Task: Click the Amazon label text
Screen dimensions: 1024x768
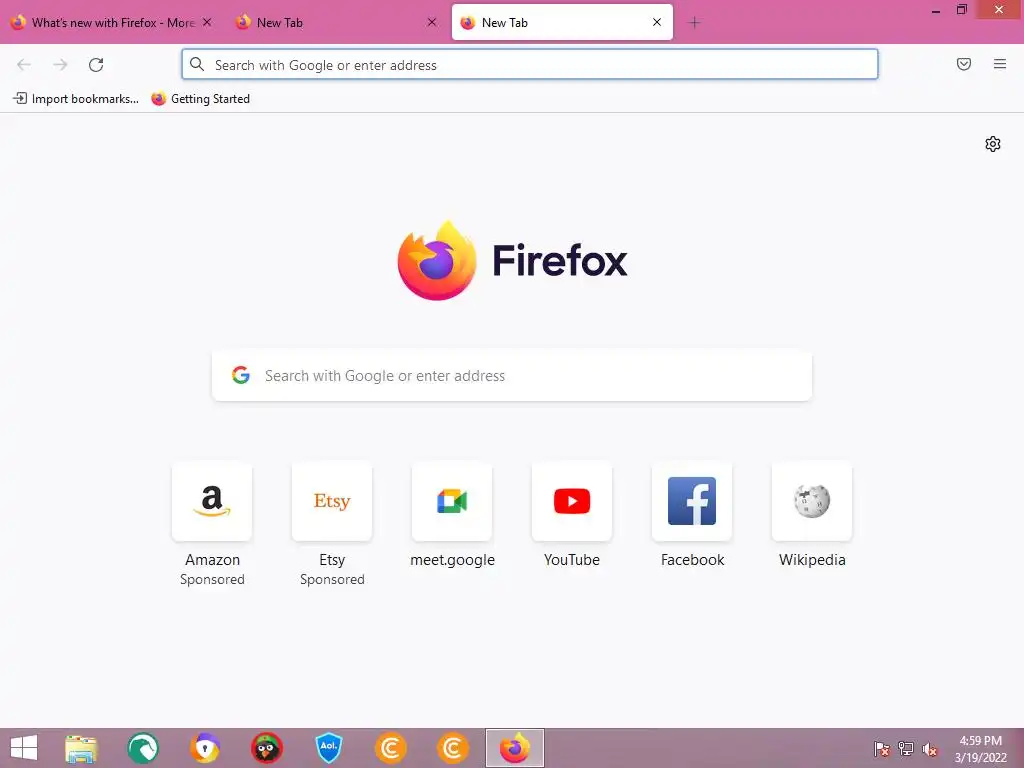Action: (212, 560)
